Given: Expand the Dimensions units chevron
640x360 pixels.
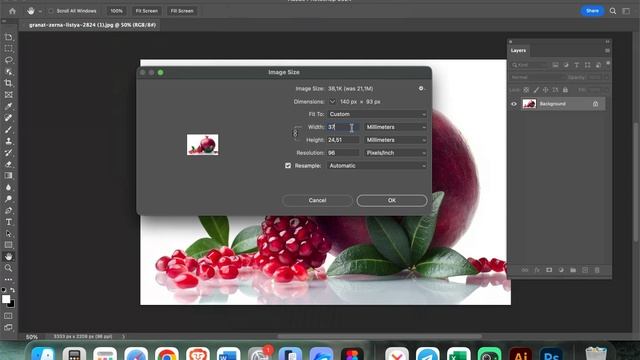Looking at the screenshot, I should click(332, 102).
